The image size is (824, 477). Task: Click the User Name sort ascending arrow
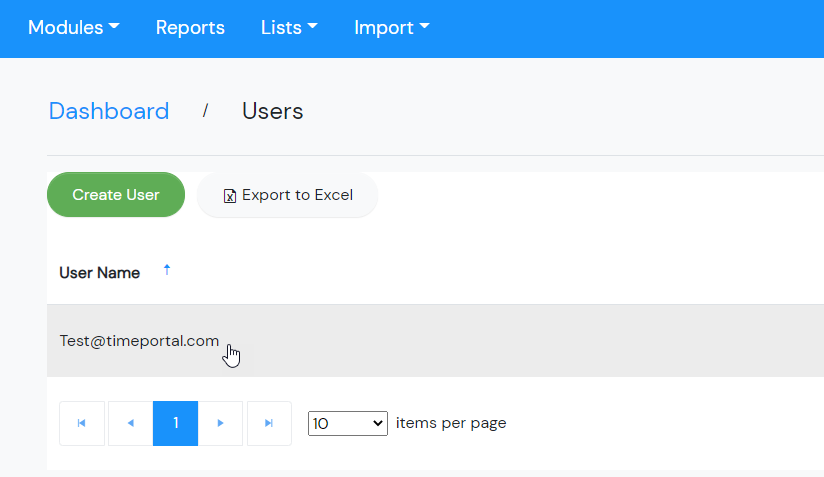pos(167,270)
